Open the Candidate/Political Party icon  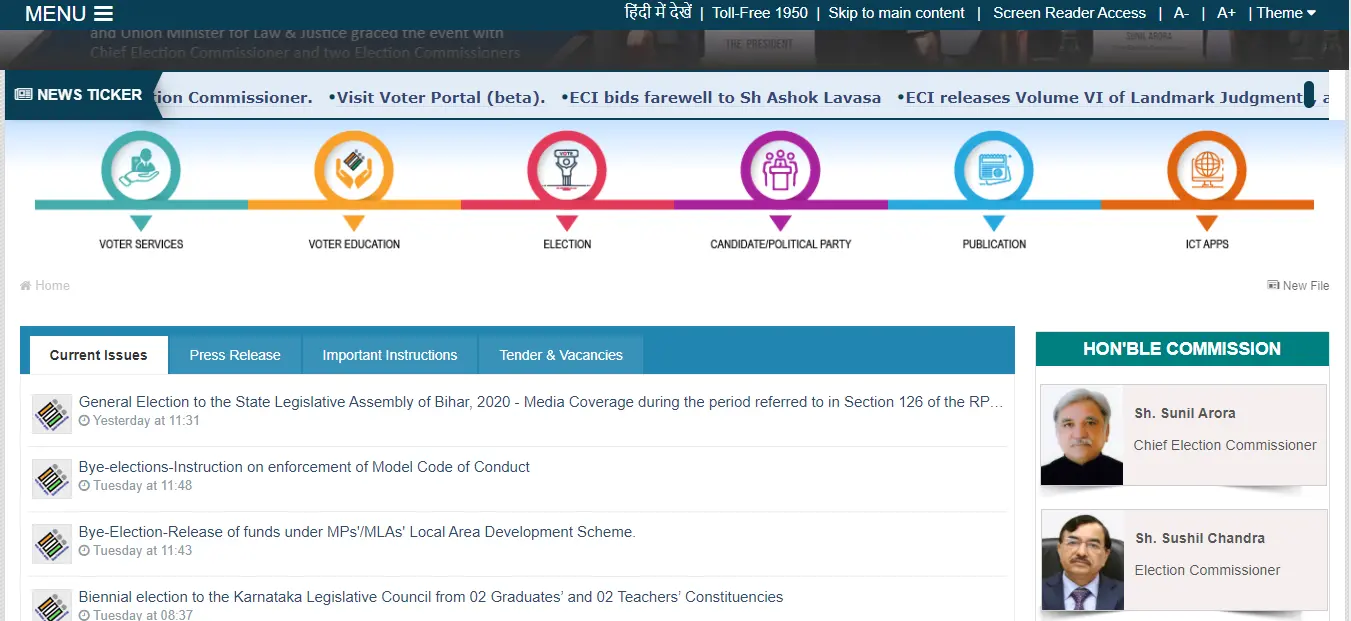[x=780, y=171]
